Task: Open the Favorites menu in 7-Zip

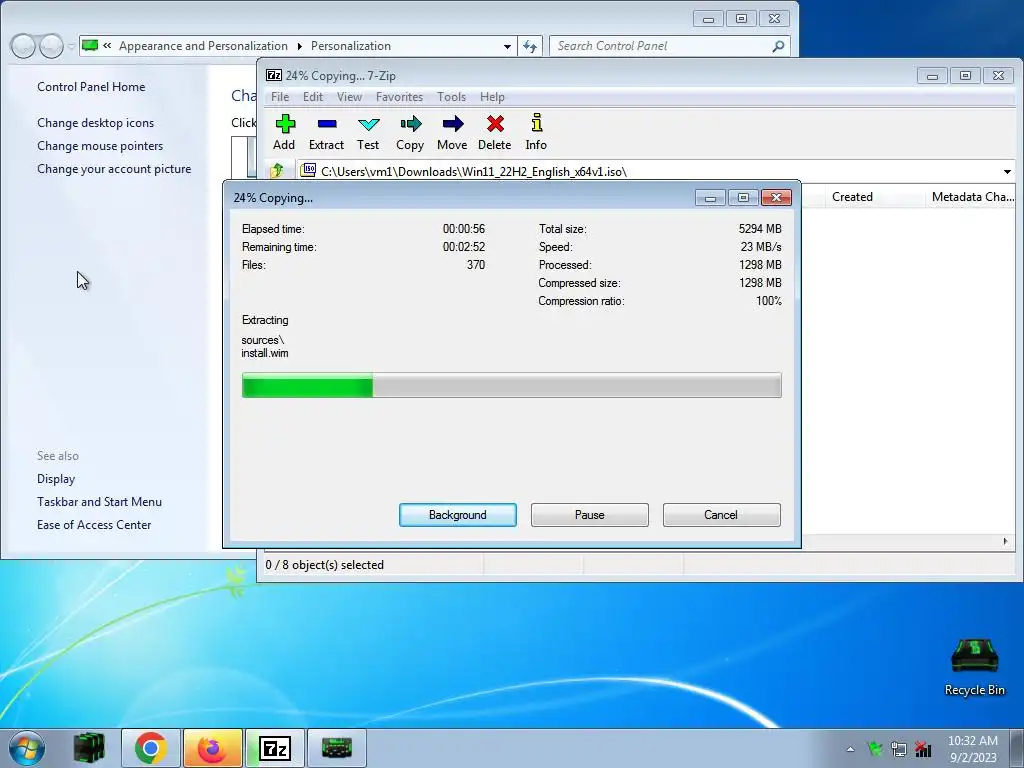Action: click(x=399, y=97)
